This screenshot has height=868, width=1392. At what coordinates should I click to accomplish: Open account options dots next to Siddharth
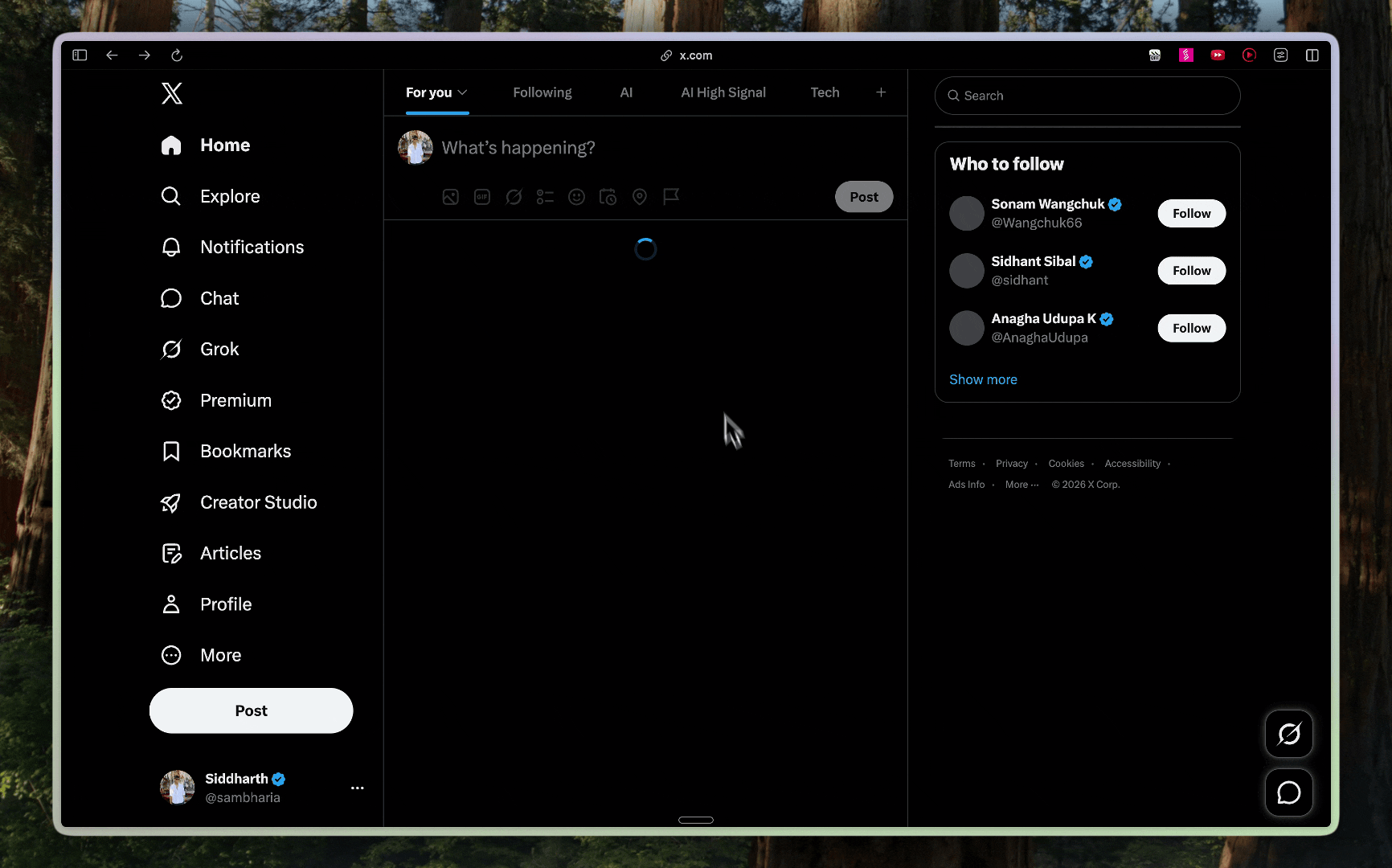pyautogui.click(x=358, y=788)
